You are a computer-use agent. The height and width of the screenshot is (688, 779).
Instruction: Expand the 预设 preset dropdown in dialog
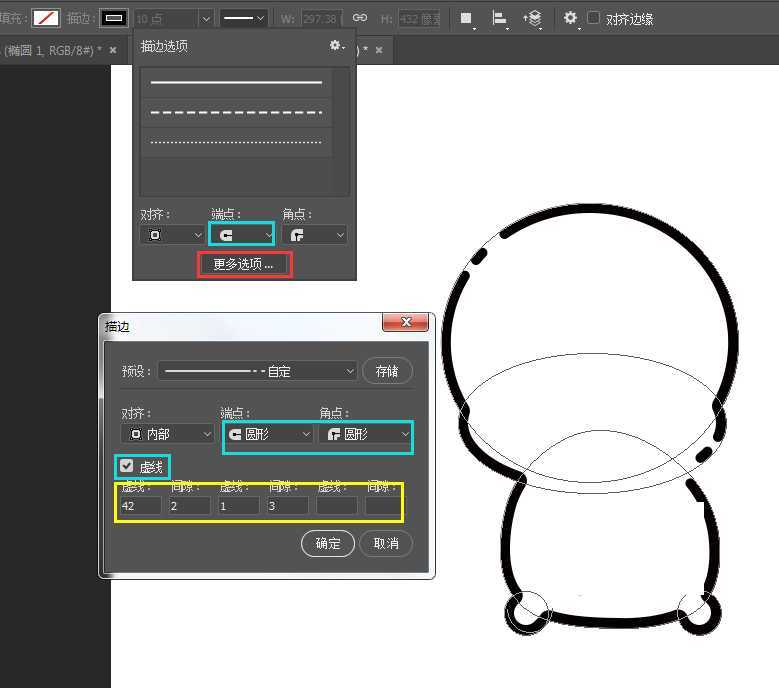tap(257, 371)
